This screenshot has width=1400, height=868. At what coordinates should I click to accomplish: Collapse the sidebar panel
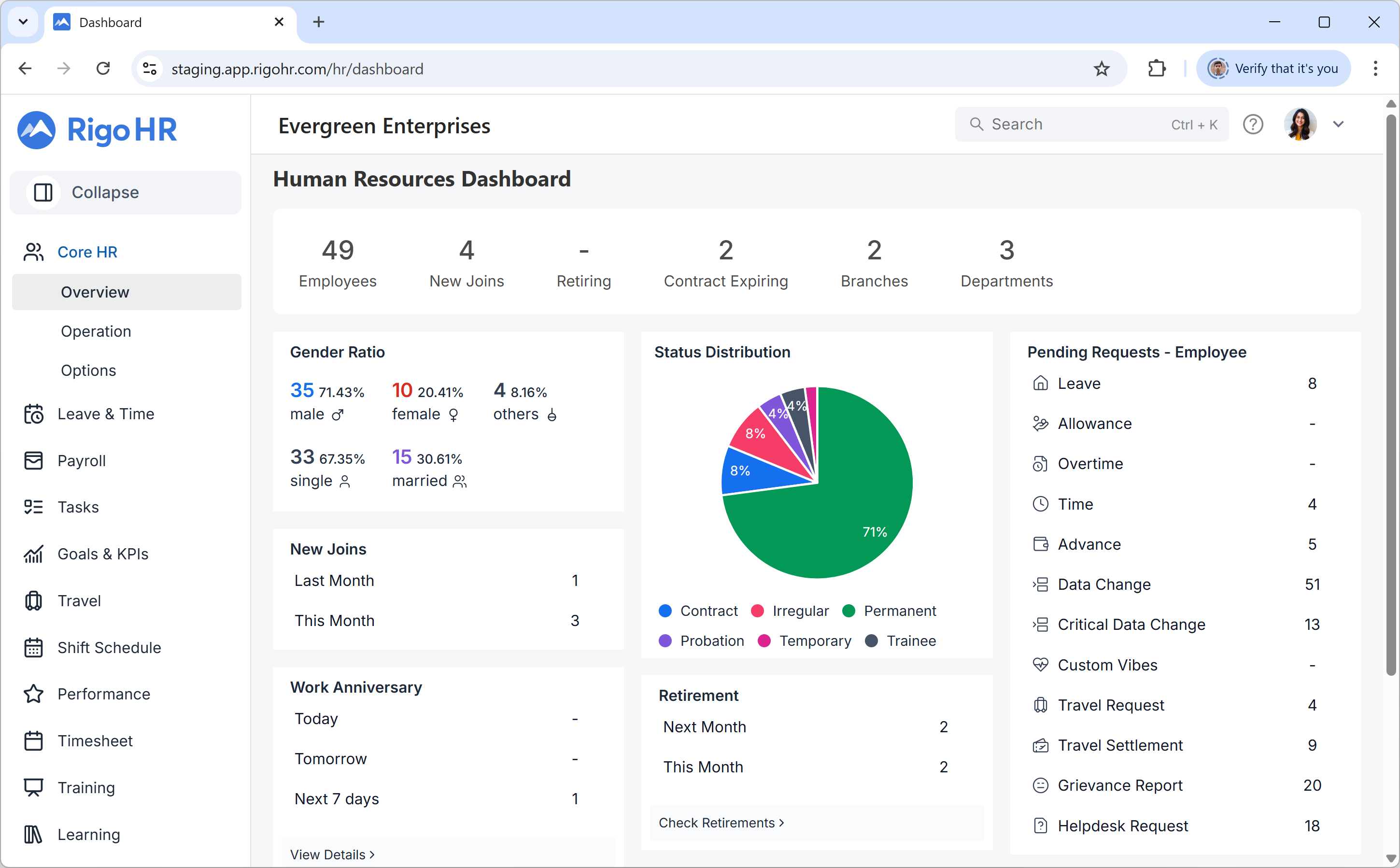tap(125, 192)
